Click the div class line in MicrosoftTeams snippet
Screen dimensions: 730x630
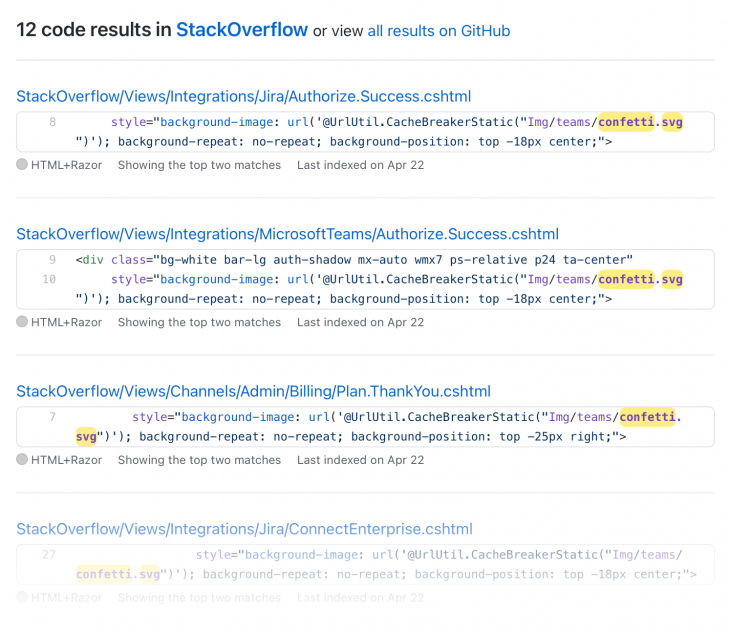[354, 260]
